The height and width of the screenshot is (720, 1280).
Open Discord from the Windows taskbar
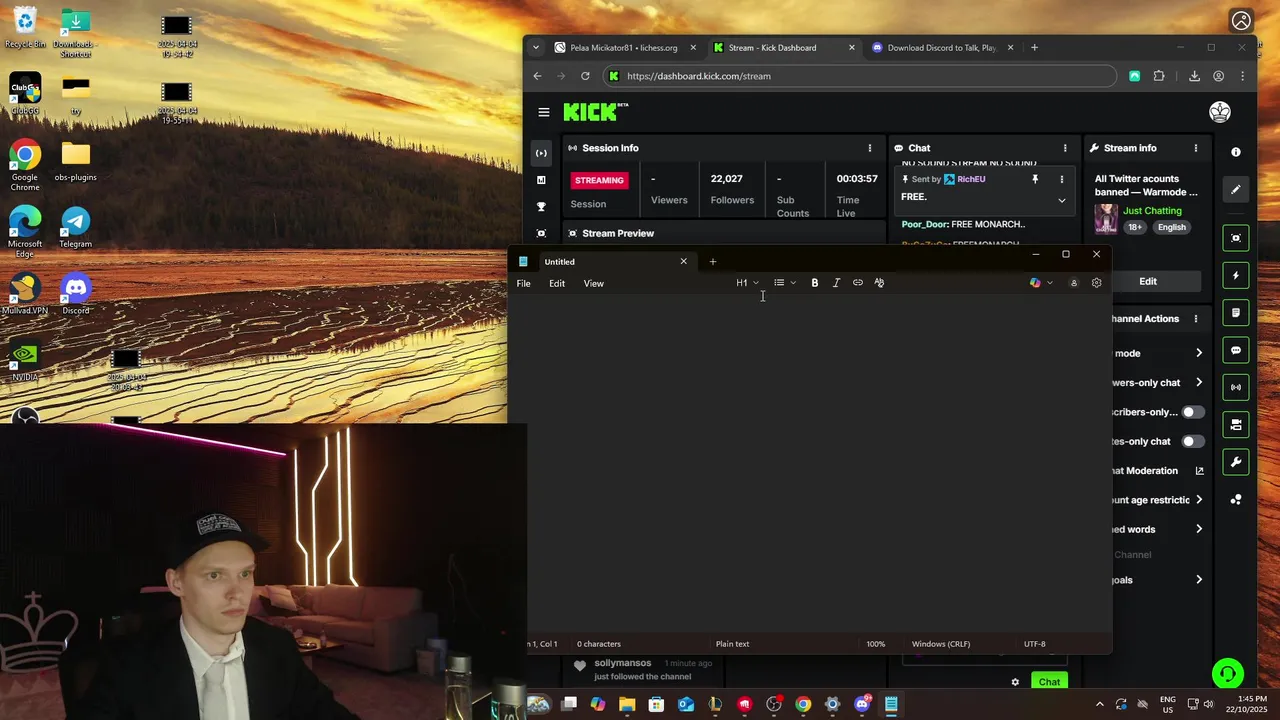(x=862, y=704)
